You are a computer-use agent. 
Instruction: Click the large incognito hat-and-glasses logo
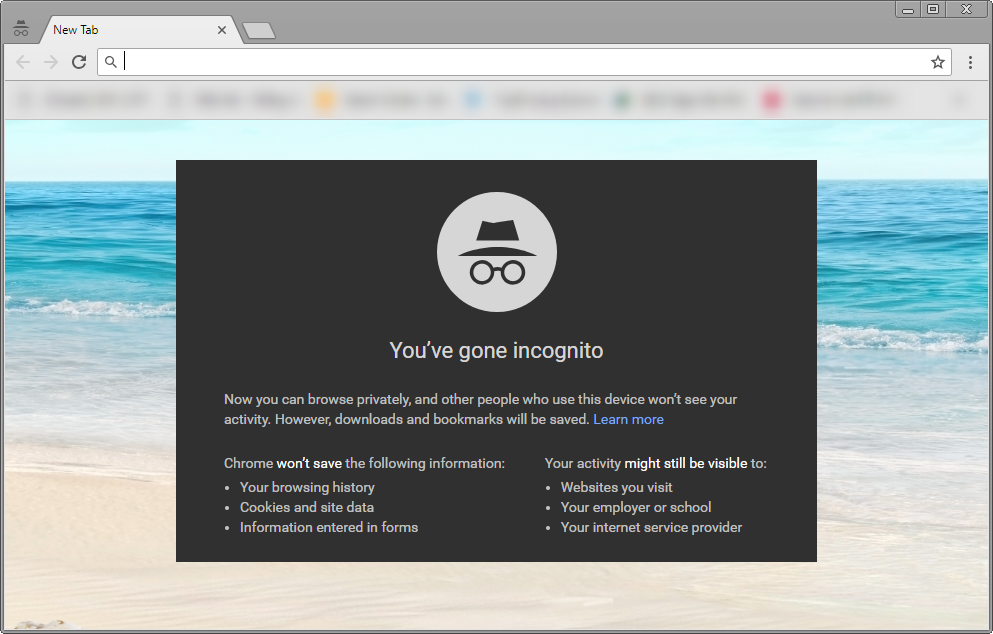coord(497,252)
